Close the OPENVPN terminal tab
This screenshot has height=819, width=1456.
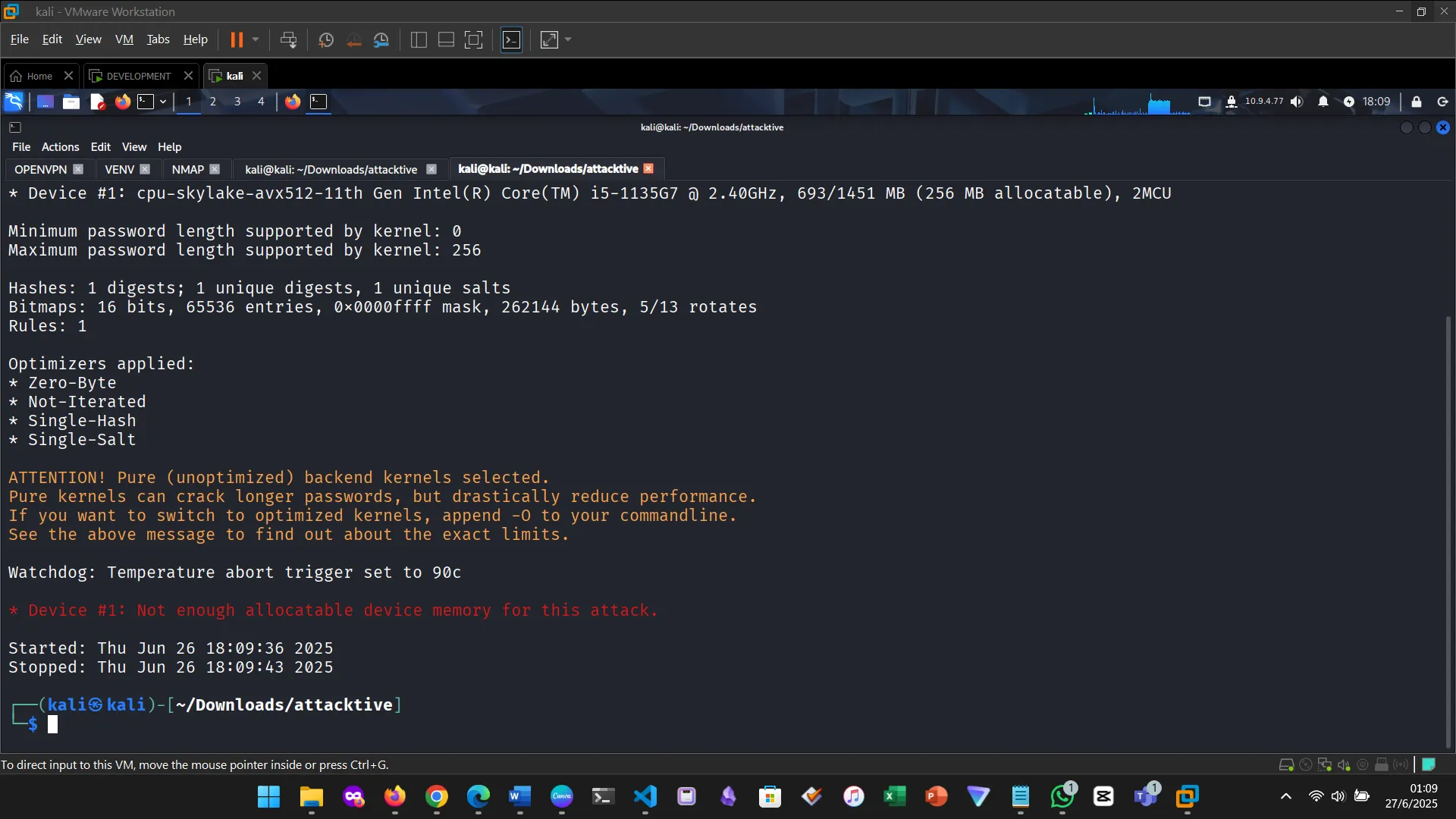pos(79,168)
